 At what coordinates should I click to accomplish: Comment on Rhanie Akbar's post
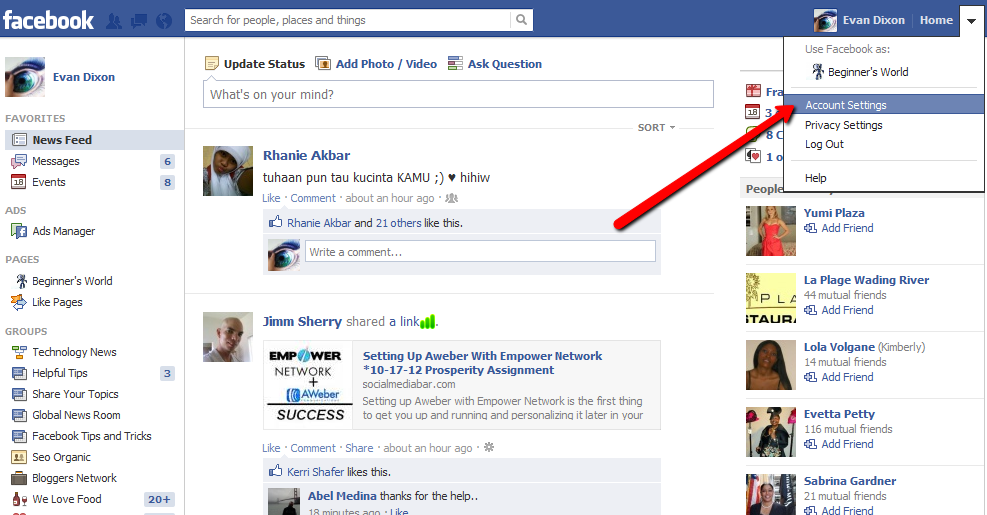point(313,198)
